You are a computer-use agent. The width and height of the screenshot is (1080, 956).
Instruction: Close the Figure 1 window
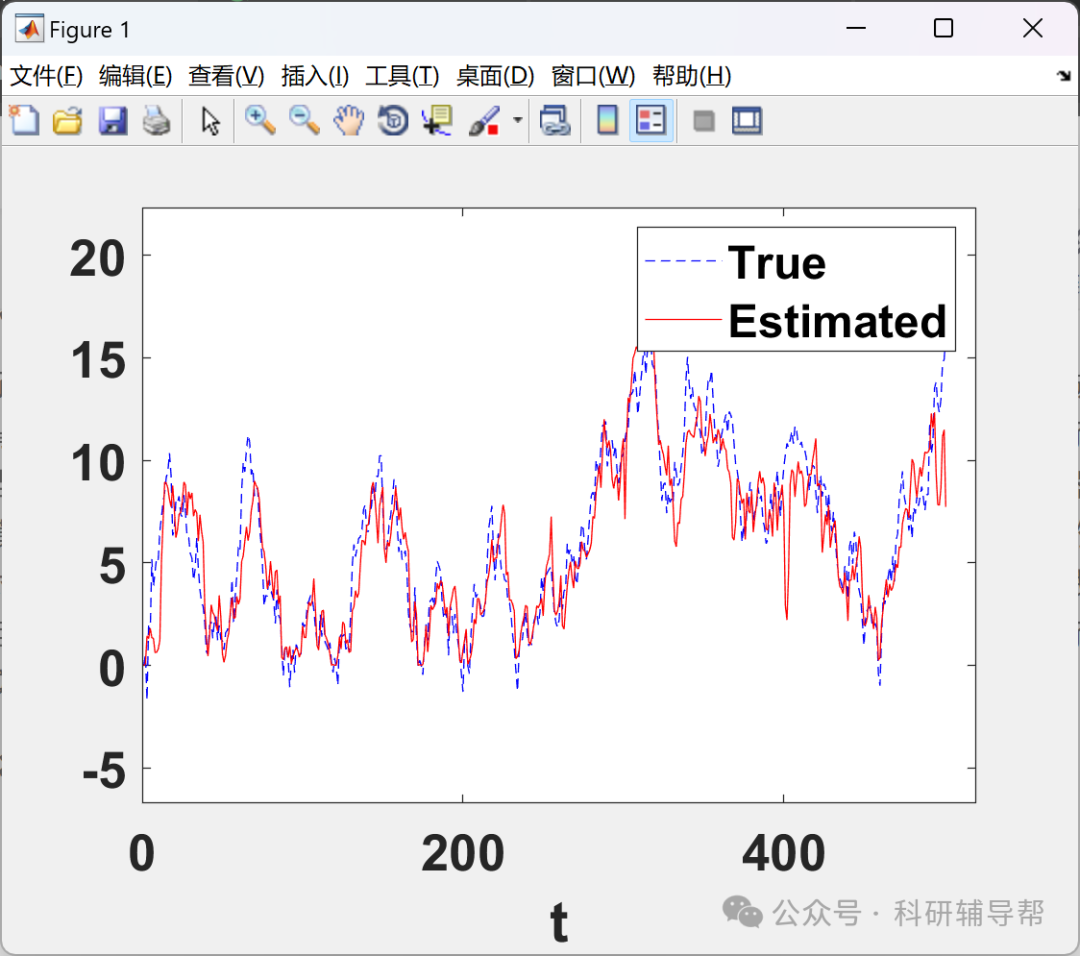pos(1032,28)
